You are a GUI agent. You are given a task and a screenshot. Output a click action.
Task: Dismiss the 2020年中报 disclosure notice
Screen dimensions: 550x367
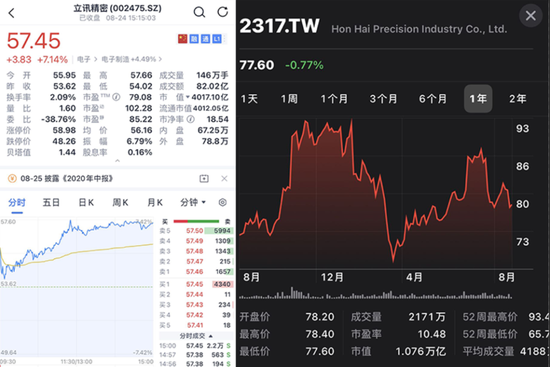(224, 179)
